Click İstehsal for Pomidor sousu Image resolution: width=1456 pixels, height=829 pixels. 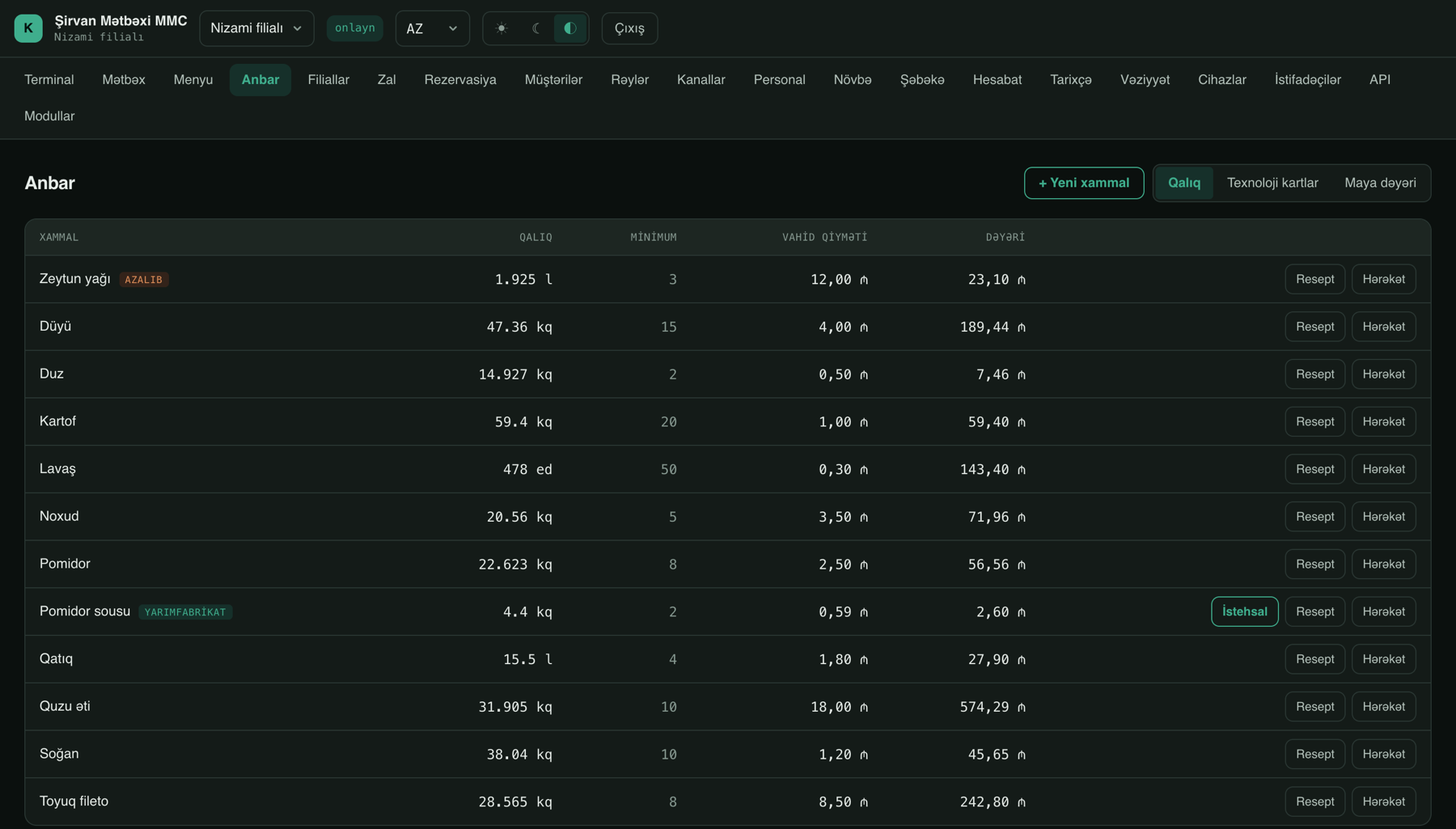(1245, 611)
